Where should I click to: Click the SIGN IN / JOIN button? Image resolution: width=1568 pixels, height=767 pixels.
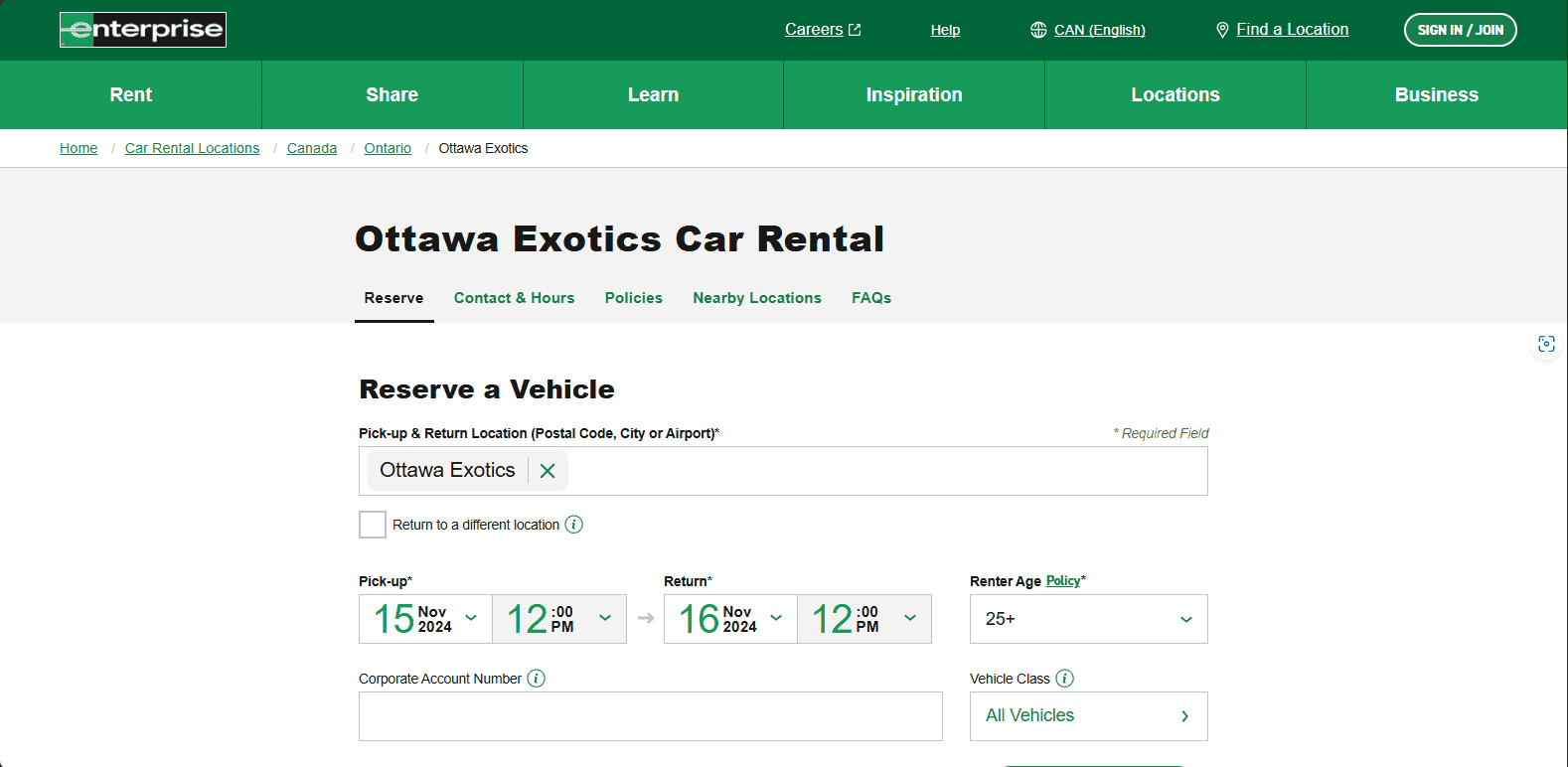point(1460,30)
